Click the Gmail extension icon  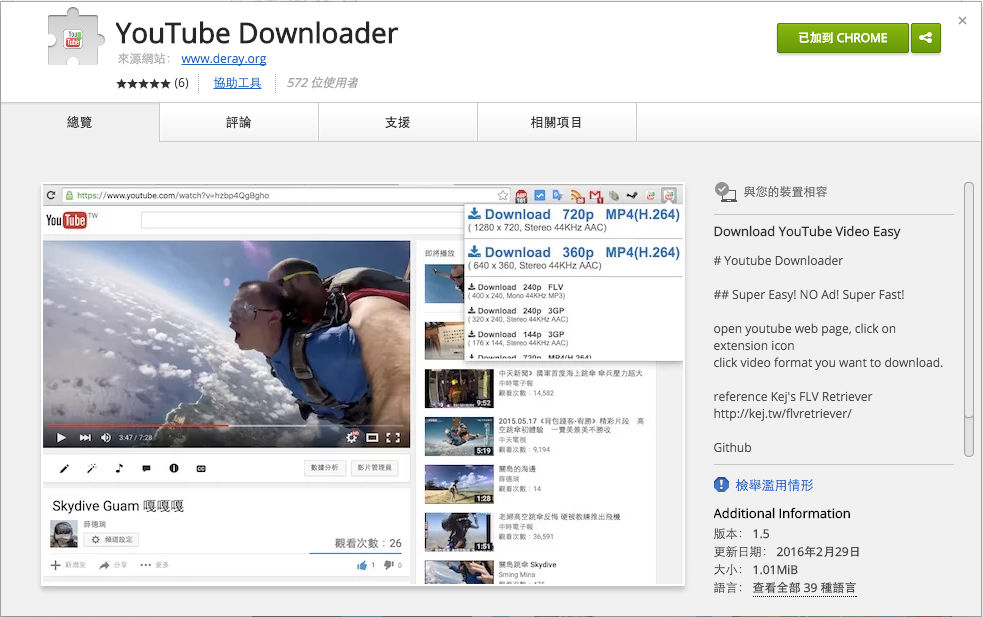595,195
